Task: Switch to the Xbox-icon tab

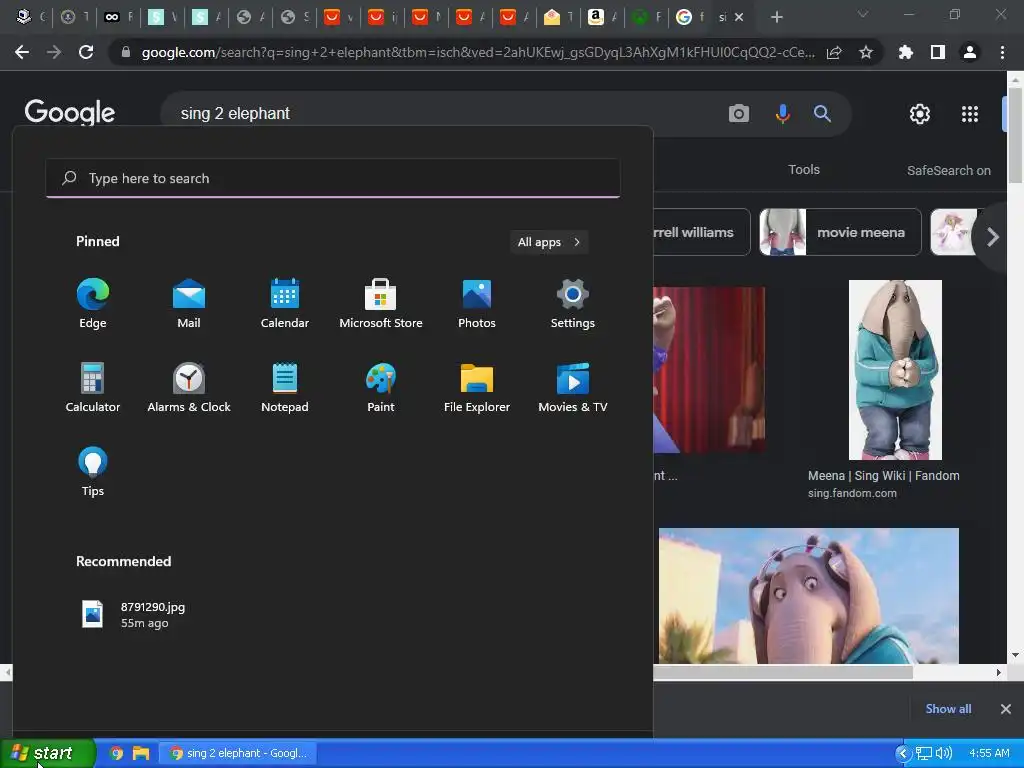Action: click(x=647, y=17)
